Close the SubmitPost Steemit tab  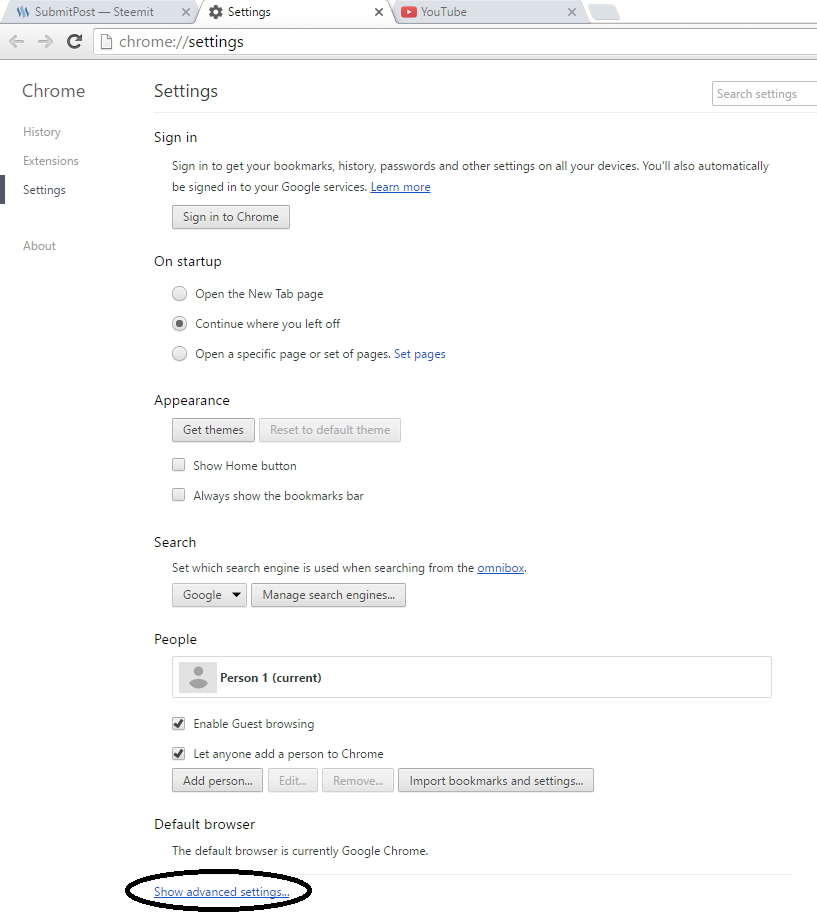click(184, 12)
